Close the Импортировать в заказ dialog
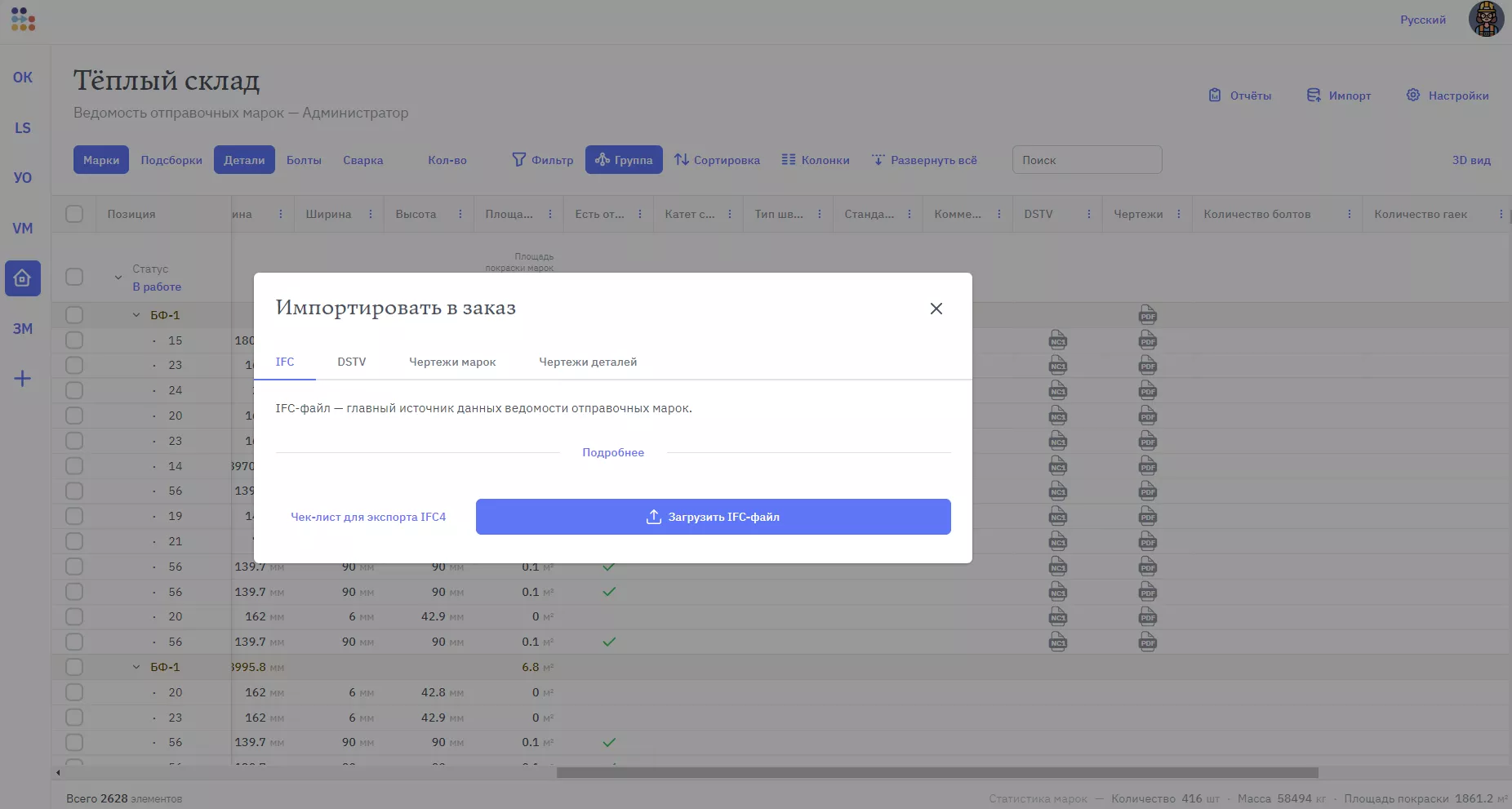 (936, 309)
